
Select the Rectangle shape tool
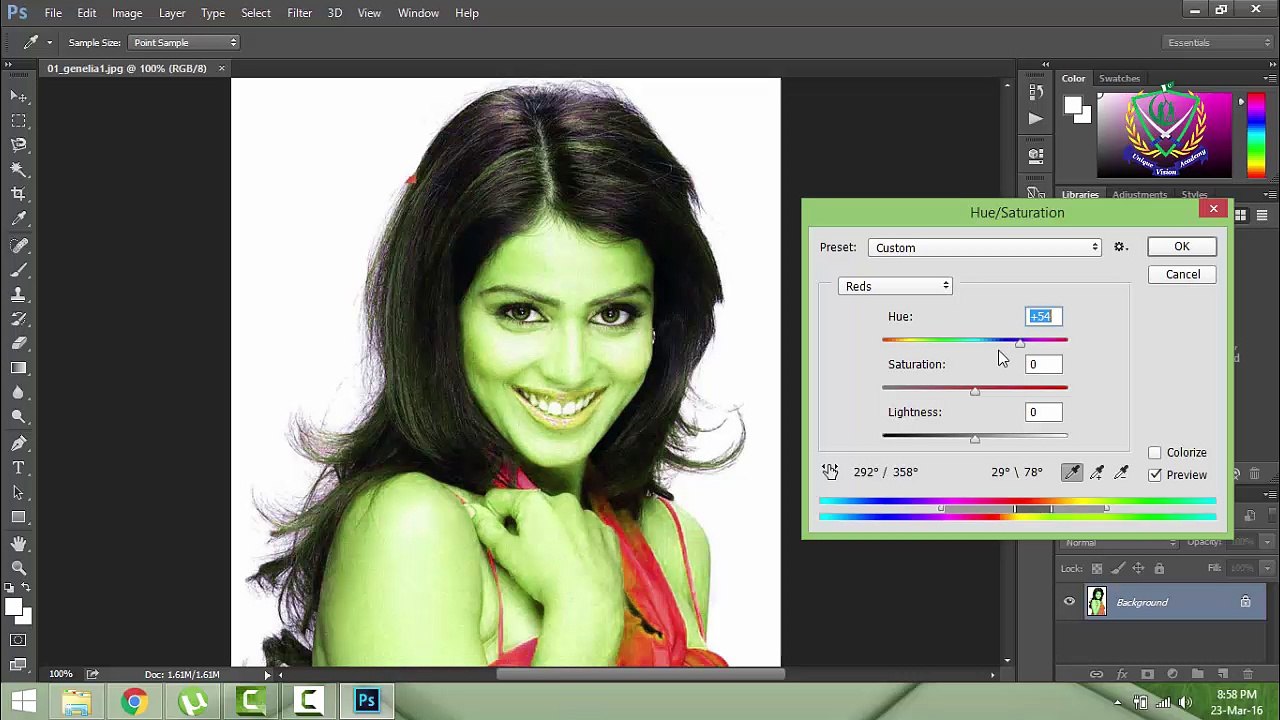click(18, 517)
